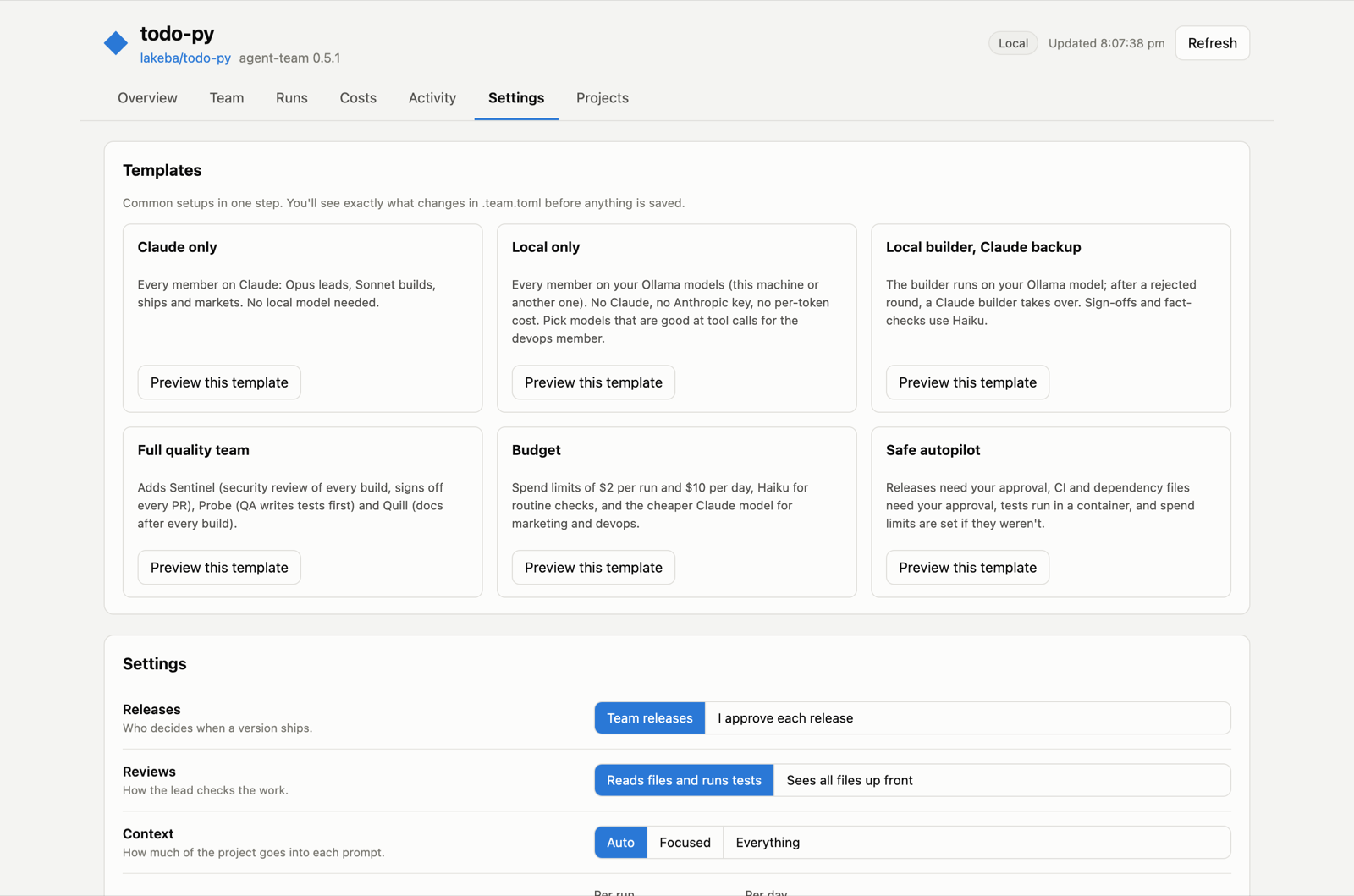The image size is (1354, 896).
Task: Preview the Claude only template
Action: (x=219, y=382)
